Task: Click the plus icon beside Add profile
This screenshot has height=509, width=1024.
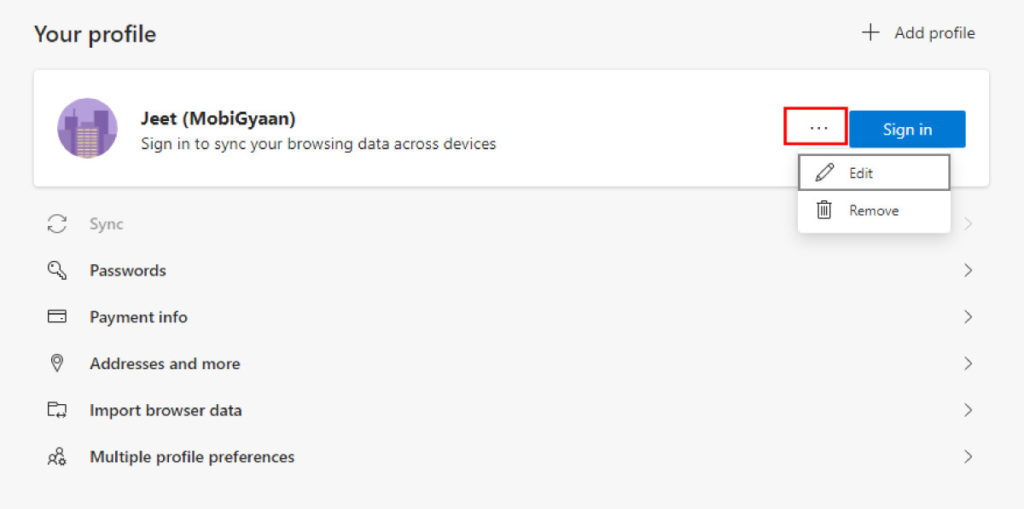Action: point(871,33)
